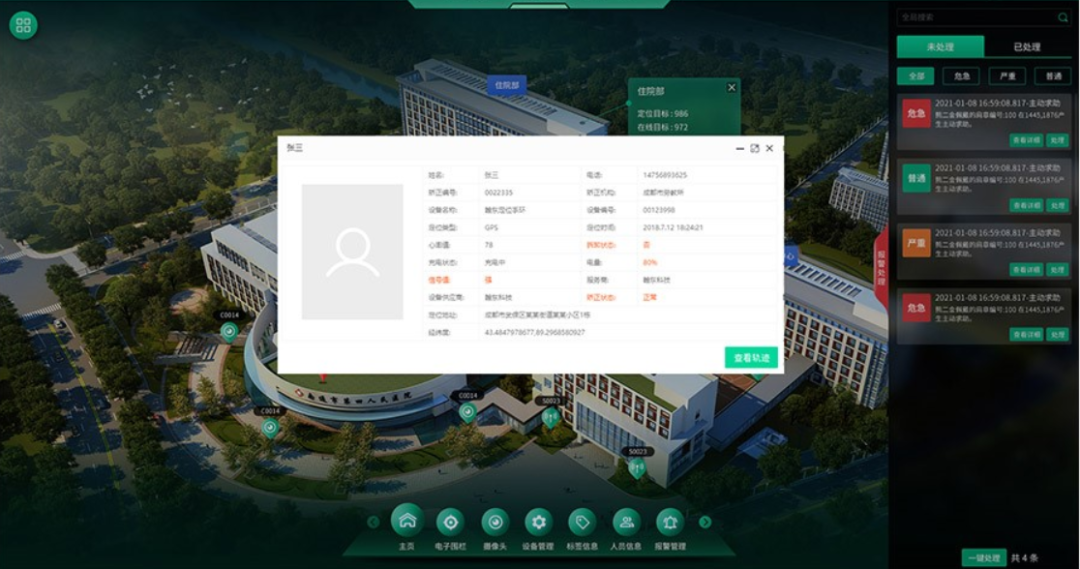
Task: Select timestamp 2018.7.12 18:24:21
Action: pos(672,227)
